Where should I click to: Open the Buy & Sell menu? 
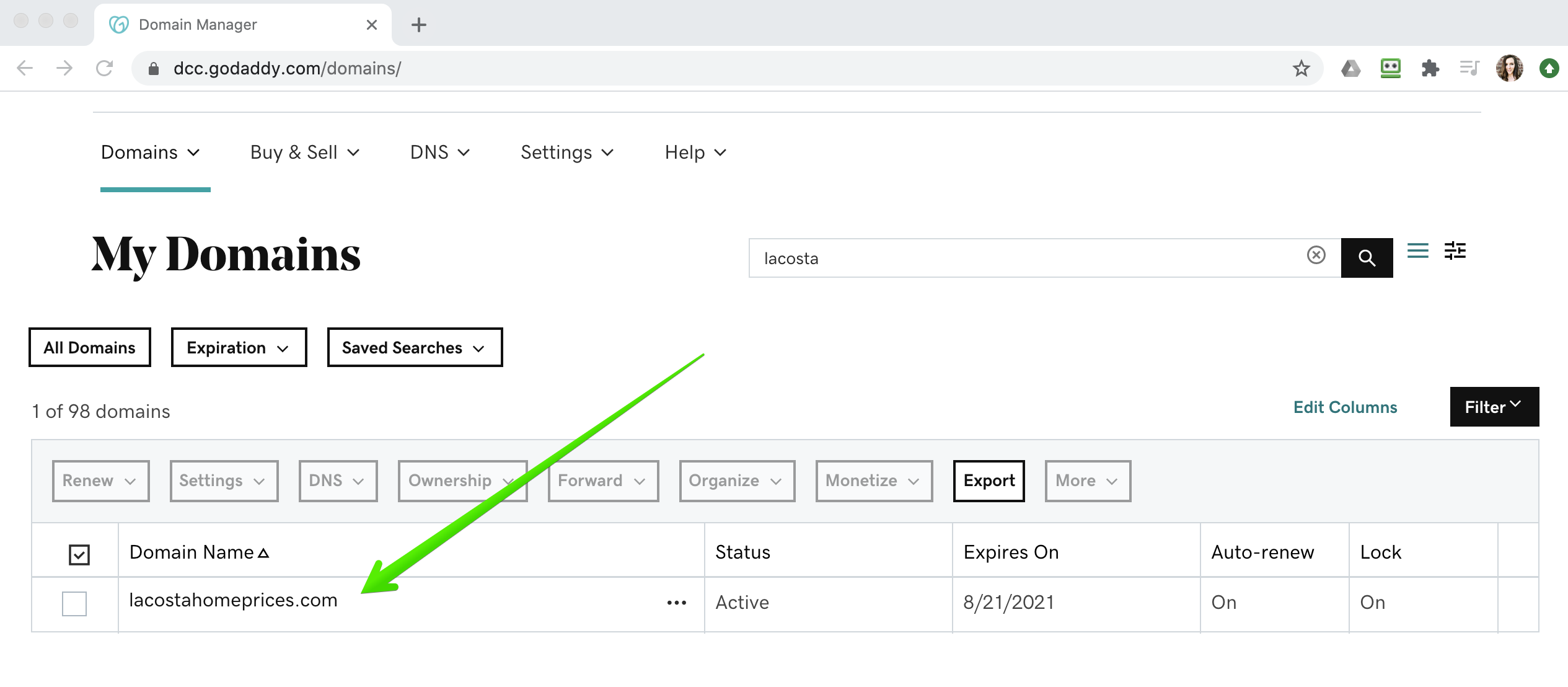pos(304,153)
